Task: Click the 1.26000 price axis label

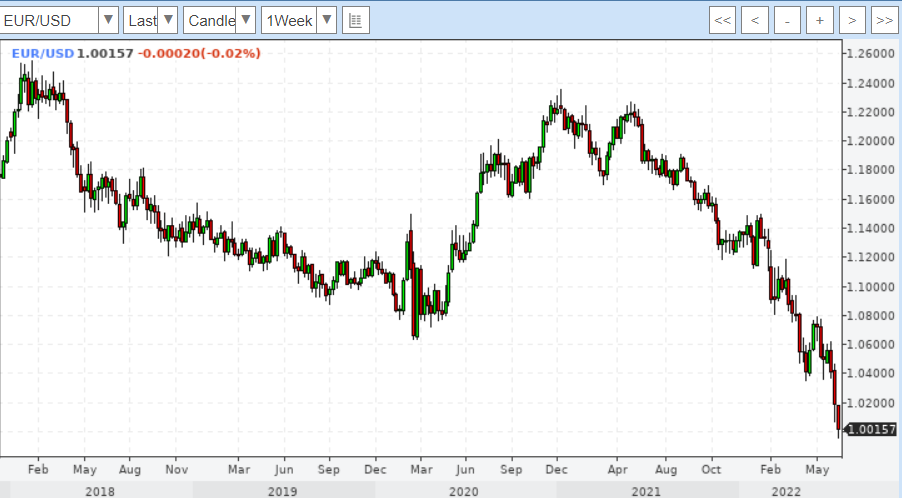Action: click(x=872, y=53)
